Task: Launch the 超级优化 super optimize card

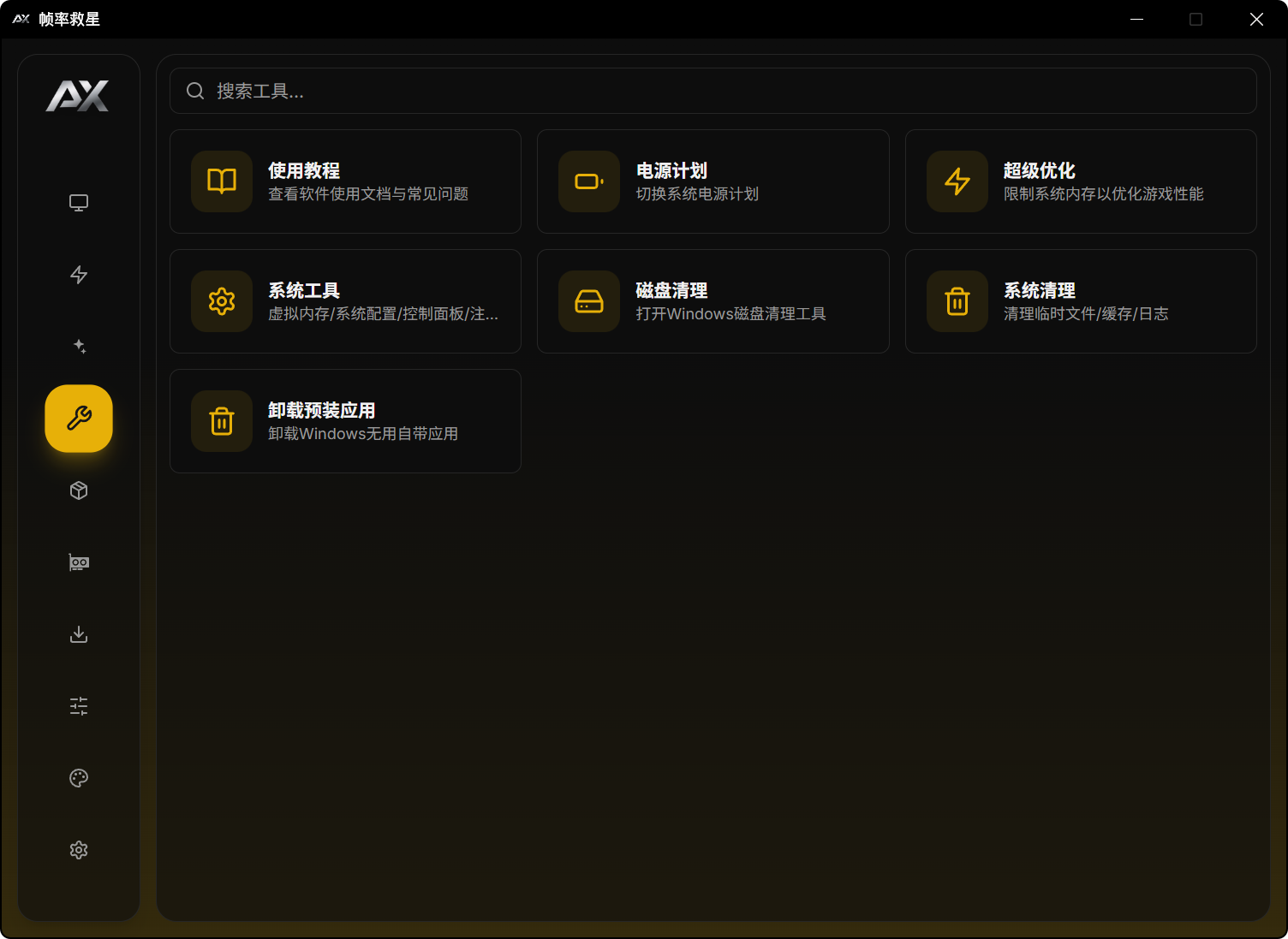Action: point(1080,181)
